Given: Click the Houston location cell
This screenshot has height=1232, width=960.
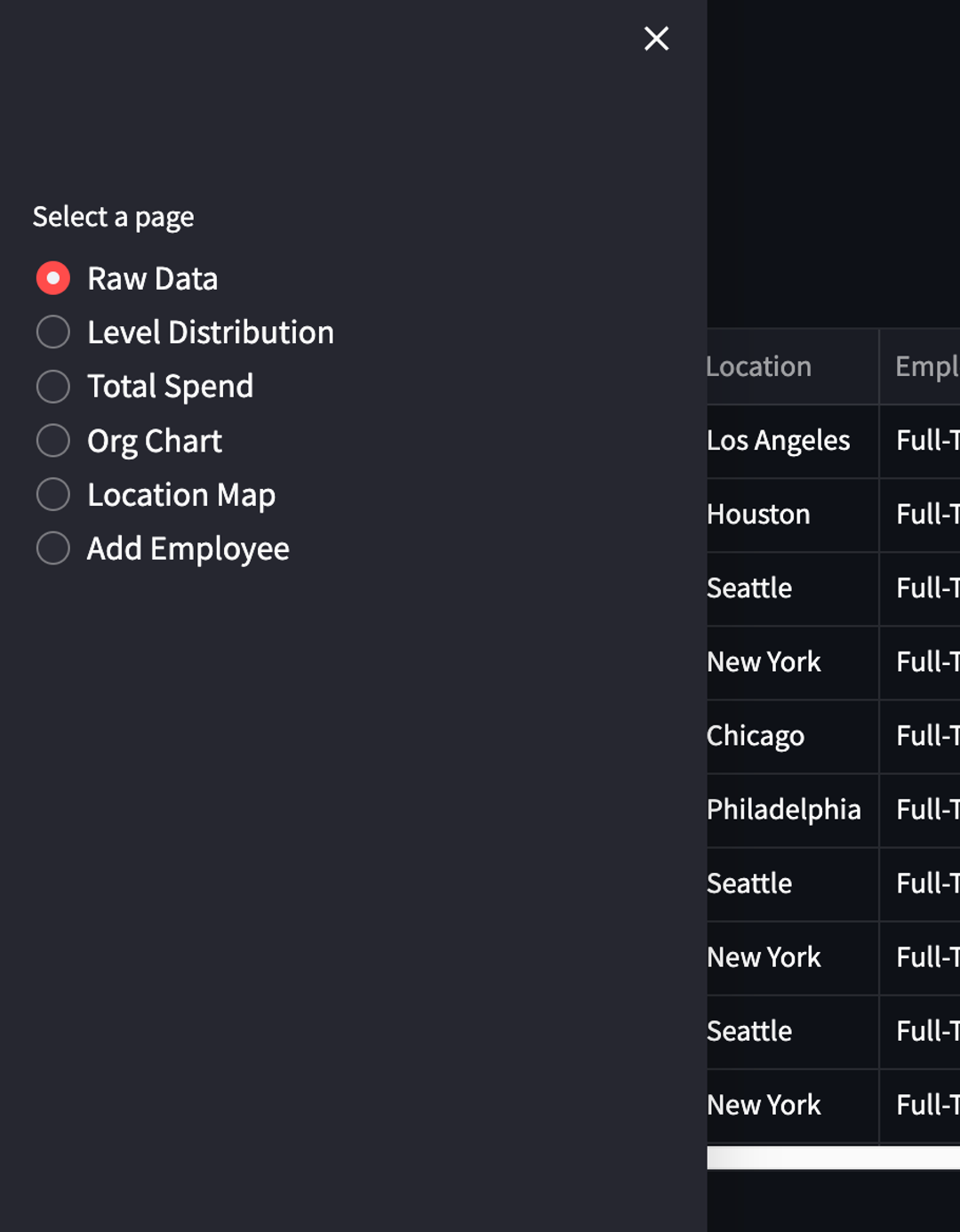Looking at the screenshot, I should 757,515.
